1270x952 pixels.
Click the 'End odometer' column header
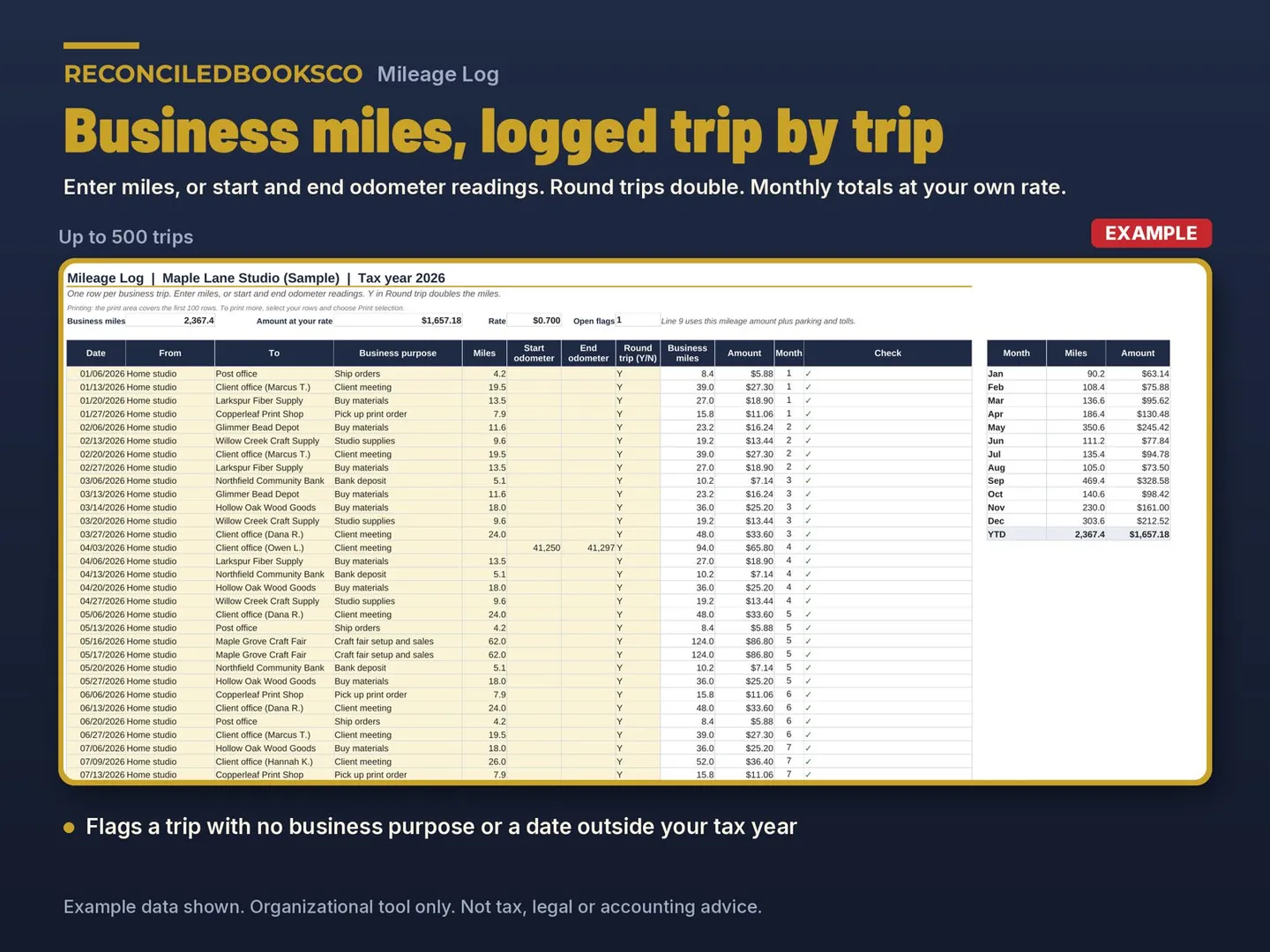[588, 353]
